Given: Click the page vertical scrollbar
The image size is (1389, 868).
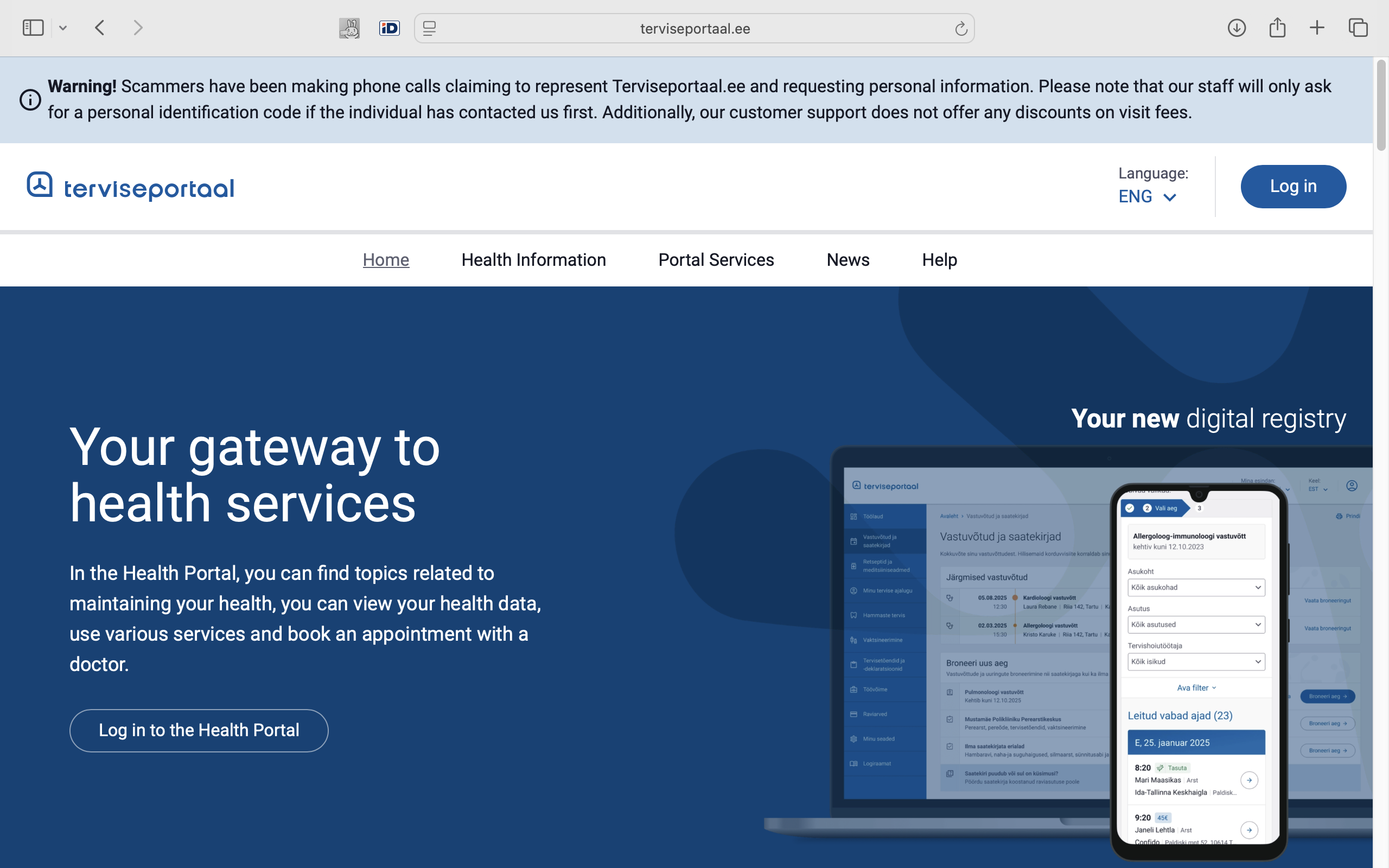Looking at the screenshot, I should [x=1381, y=105].
